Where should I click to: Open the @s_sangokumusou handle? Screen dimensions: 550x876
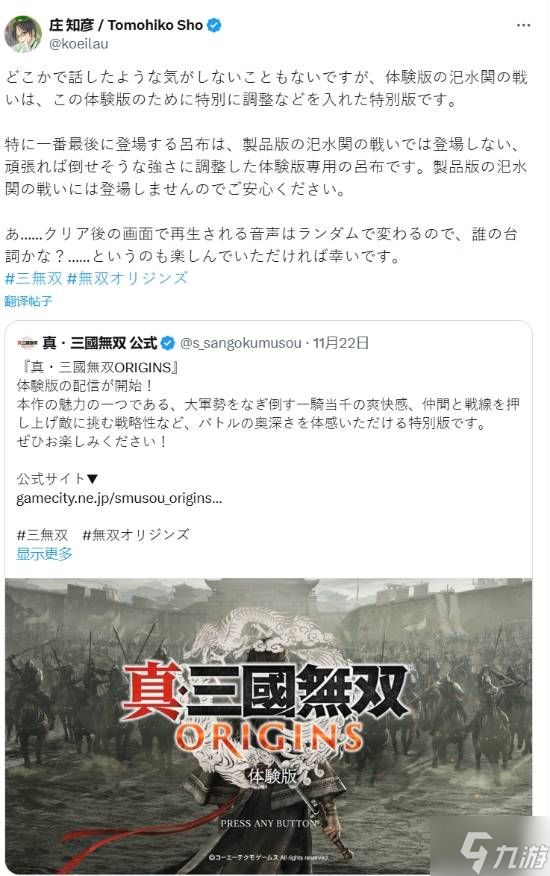(241, 343)
